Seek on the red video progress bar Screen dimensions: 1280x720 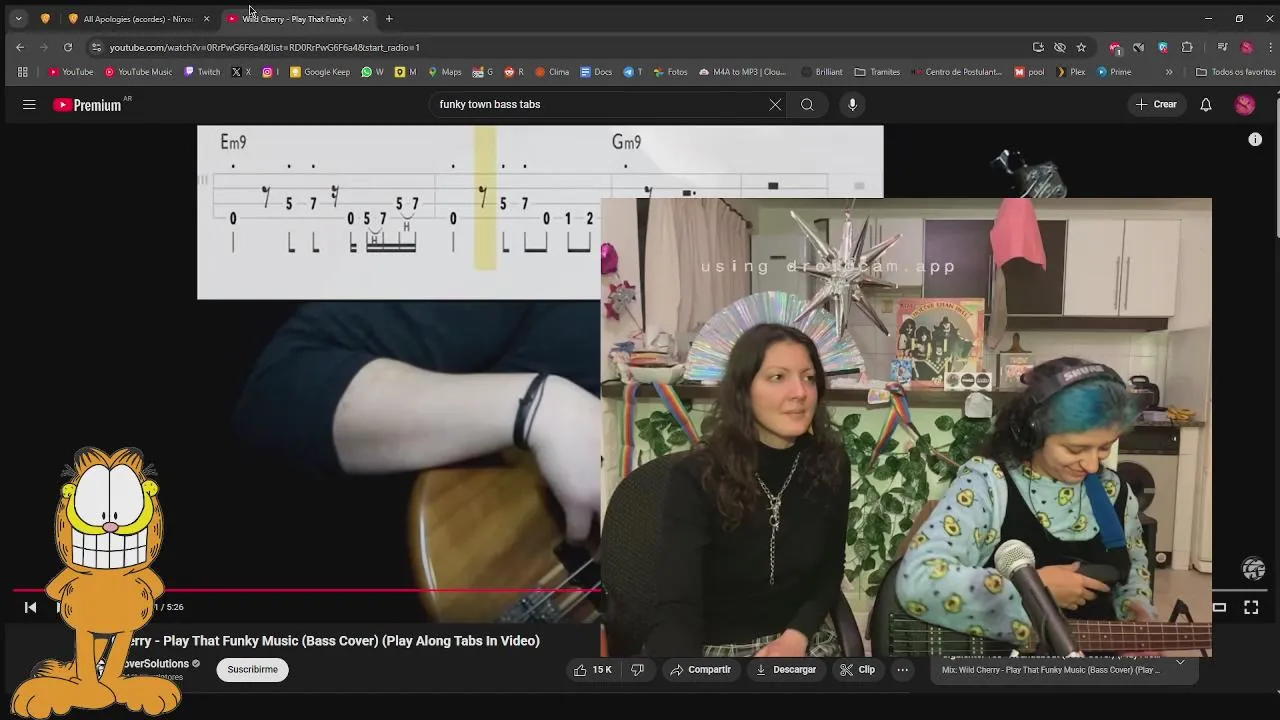point(307,590)
